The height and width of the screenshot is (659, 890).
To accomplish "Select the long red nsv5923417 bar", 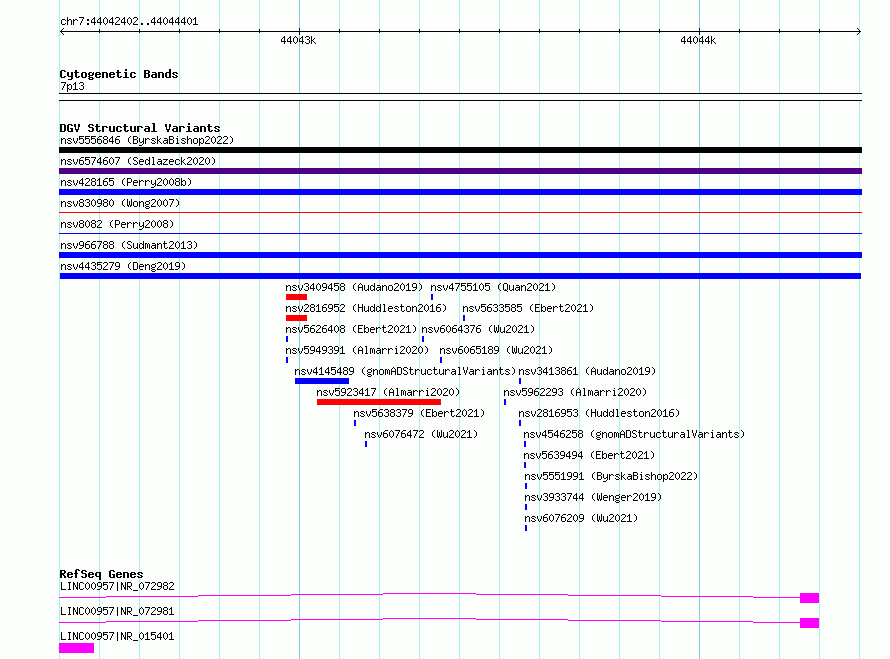I will tap(379, 402).
